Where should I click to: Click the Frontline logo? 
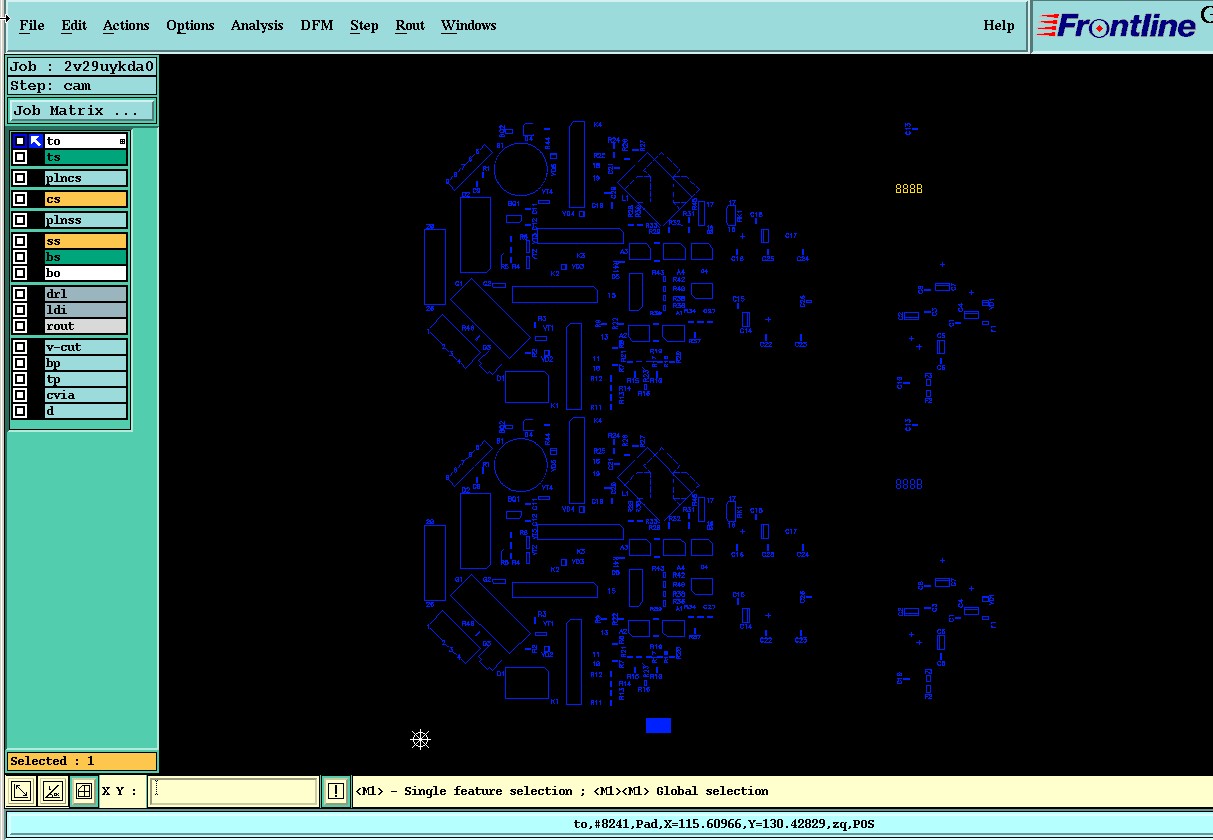[x=1117, y=26]
